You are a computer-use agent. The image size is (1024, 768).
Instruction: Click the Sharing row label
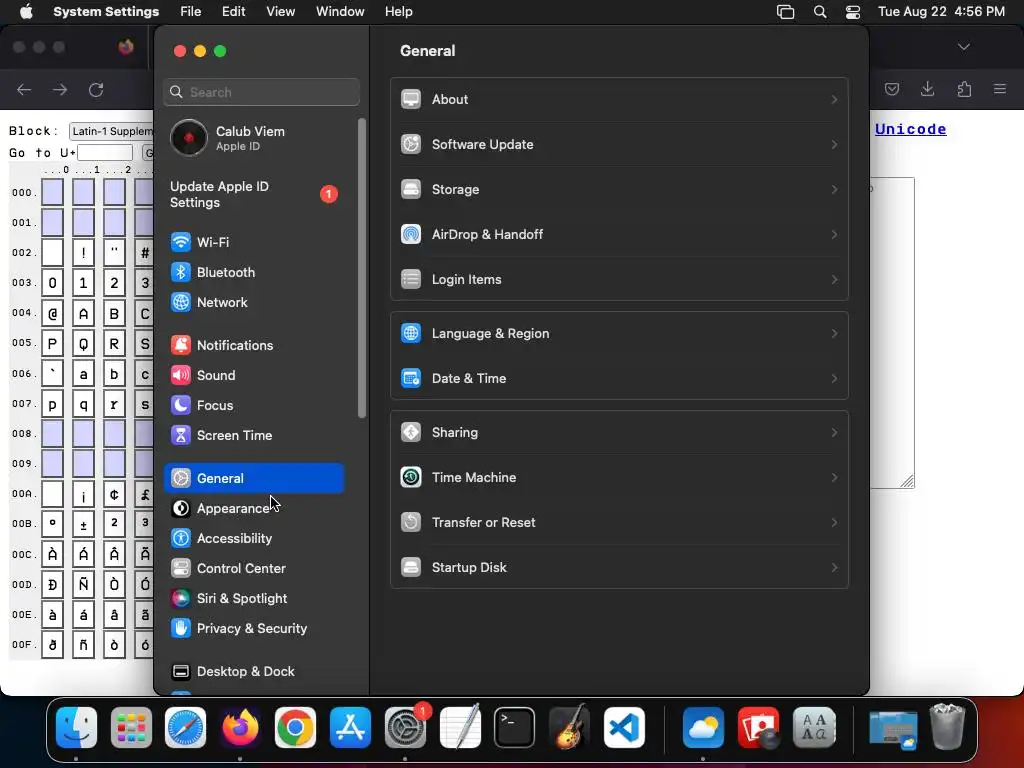[455, 433]
